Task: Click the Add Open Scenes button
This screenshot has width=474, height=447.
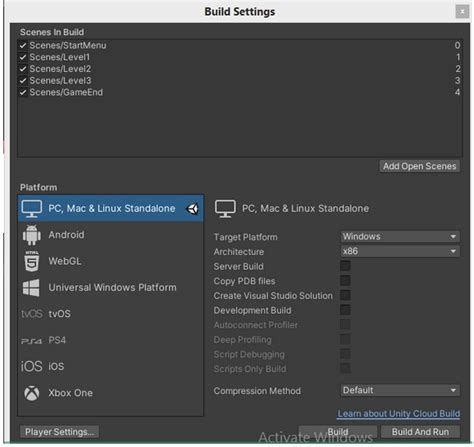Action: (x=420, y=166)
